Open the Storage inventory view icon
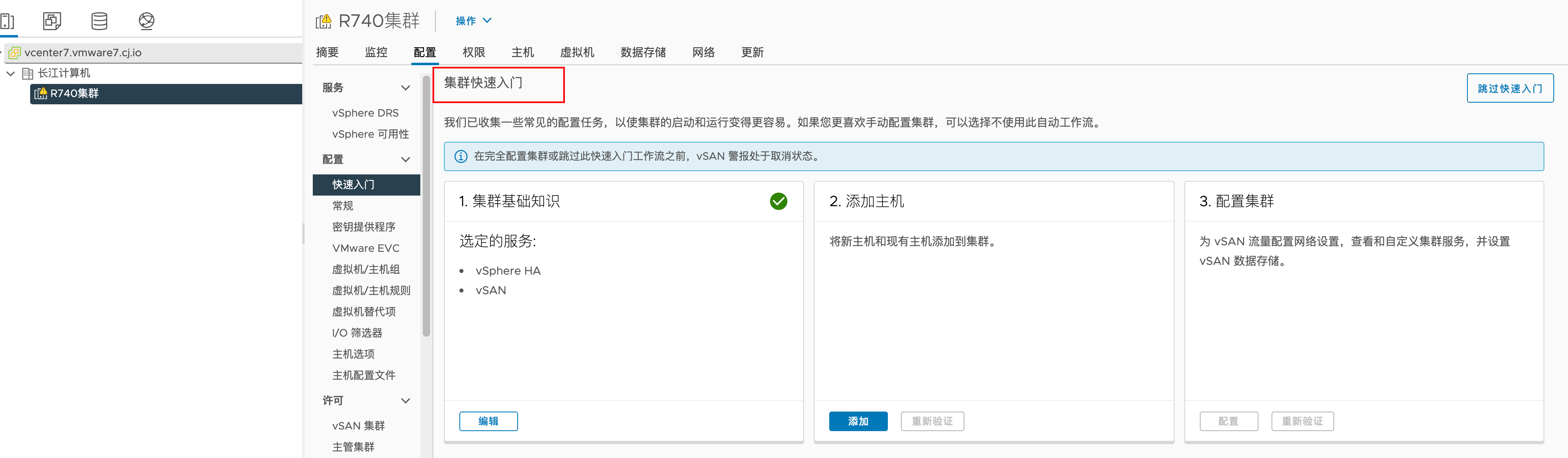 pyautogui.click(x=99, y=21)
